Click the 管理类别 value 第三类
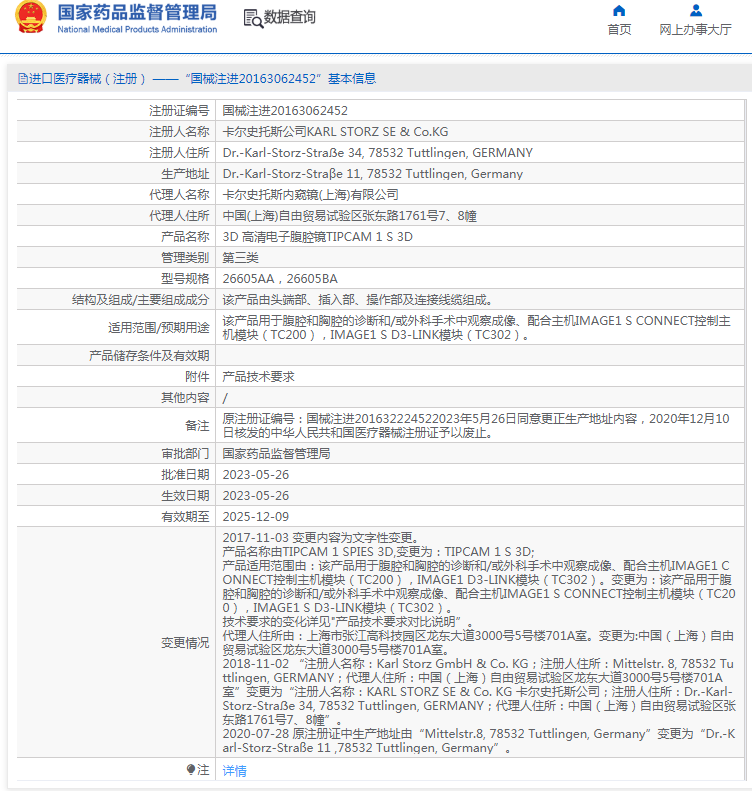The image size is (752, 791). point(240,258)
